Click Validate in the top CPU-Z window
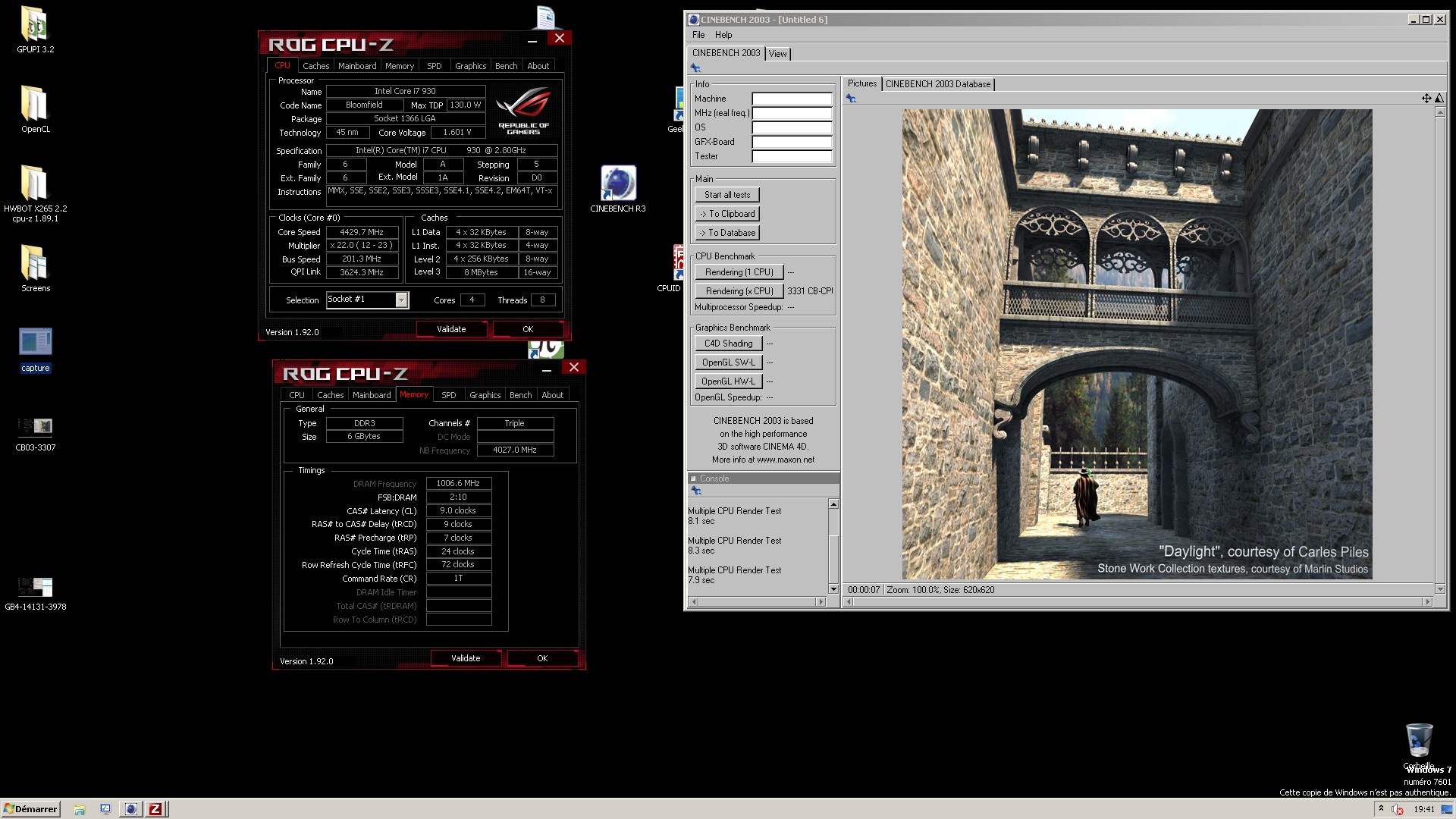The height and width of the screenshot is (819, 1456). pos(451,329)
